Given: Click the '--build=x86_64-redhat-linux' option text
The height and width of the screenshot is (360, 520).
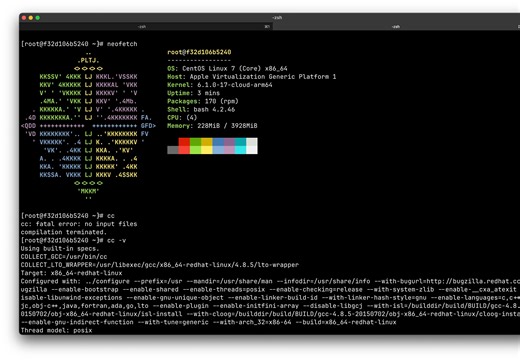Looking at the screenshot, I should 346,322.
